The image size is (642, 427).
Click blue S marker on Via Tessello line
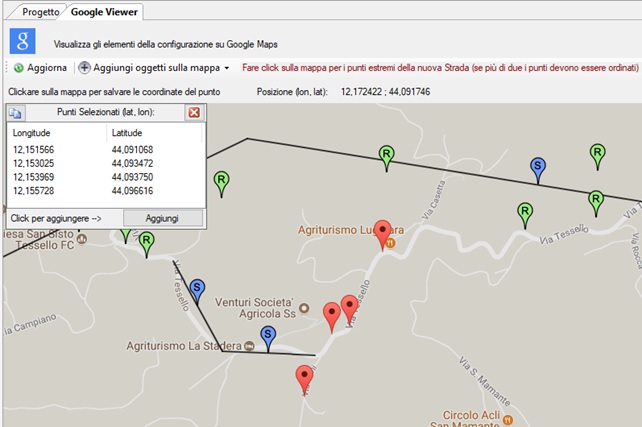click(197, 291)
